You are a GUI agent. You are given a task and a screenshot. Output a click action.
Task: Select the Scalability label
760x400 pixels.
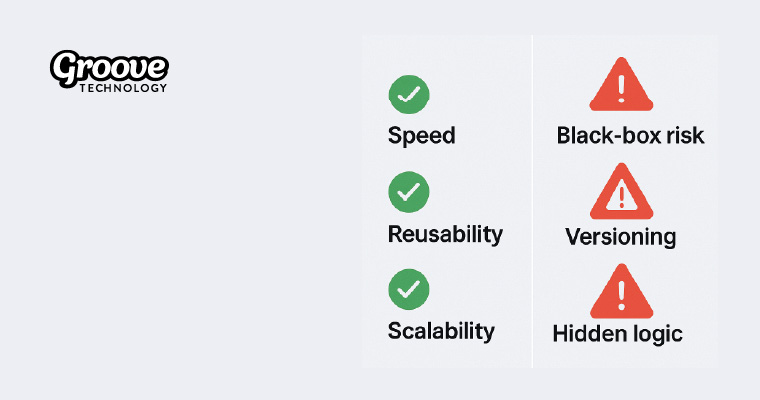tap(441, 331)
